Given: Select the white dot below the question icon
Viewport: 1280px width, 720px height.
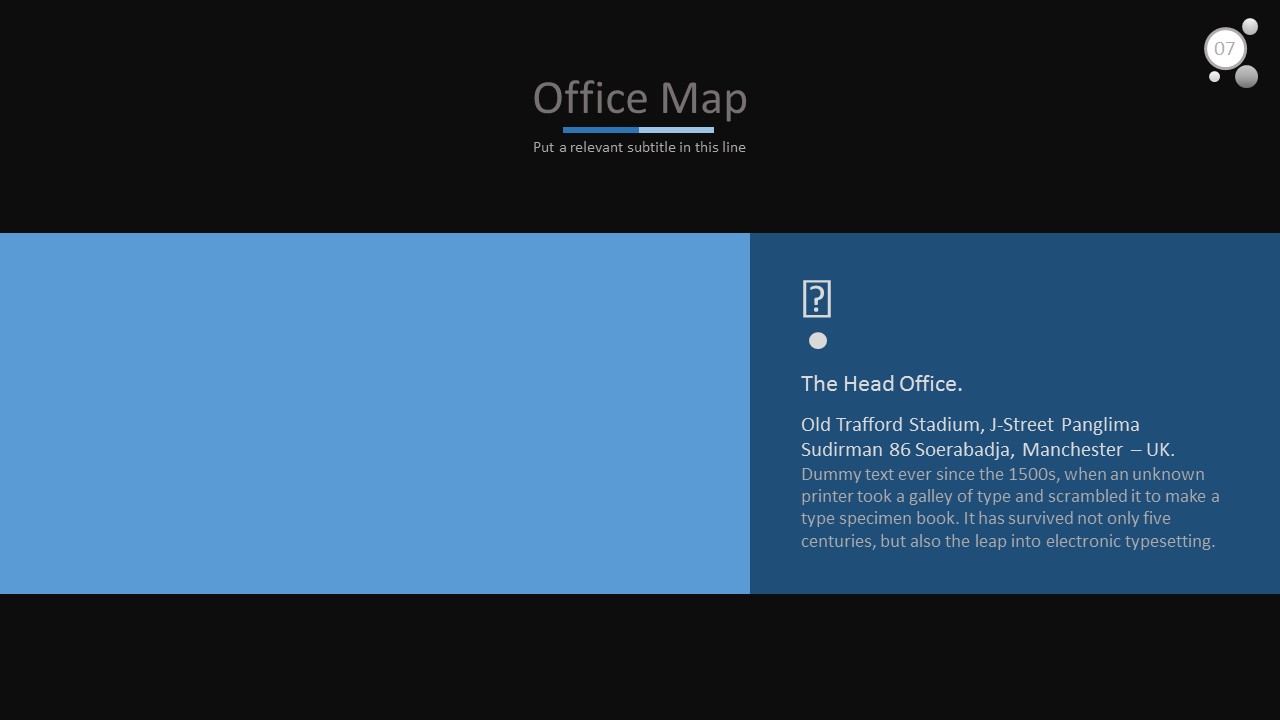Looking at the screenshot, I should click(x=818, y=341).
